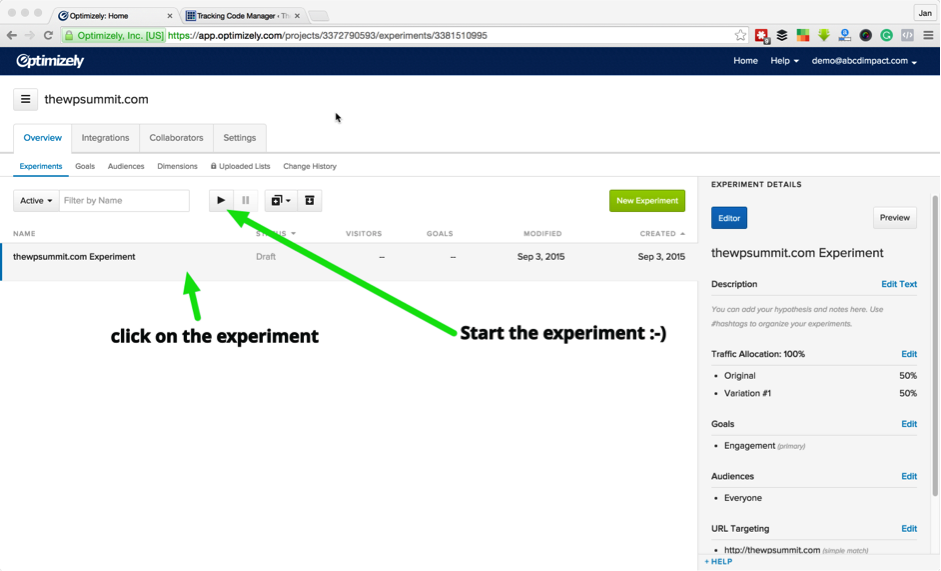Screen dimensions: 941x571
Task: Select the Change History sub-tab
Action: click(x=310, y=166)
